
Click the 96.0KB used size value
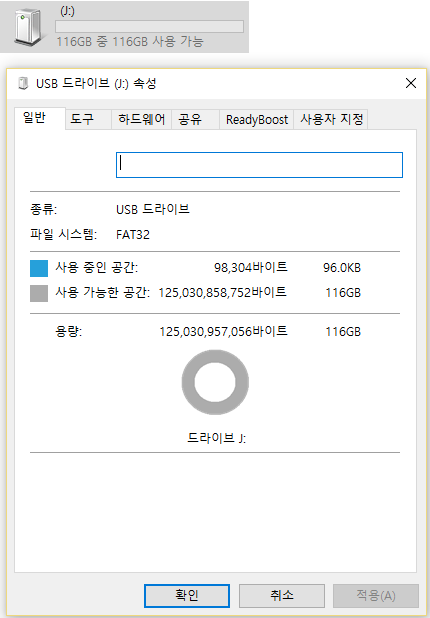click(342, 268)
